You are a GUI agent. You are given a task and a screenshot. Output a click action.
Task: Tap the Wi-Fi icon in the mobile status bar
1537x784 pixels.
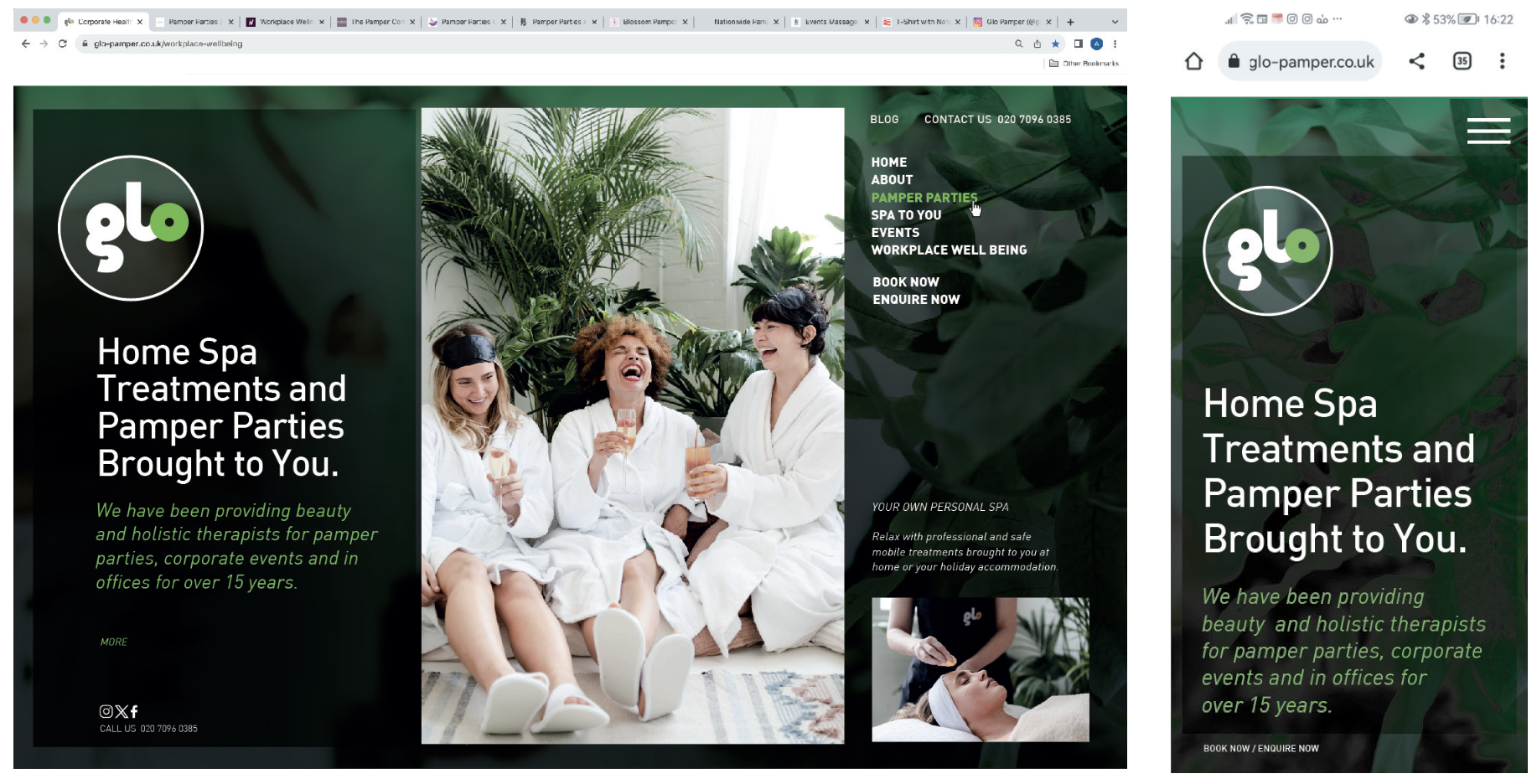(x=1247, y=19)
